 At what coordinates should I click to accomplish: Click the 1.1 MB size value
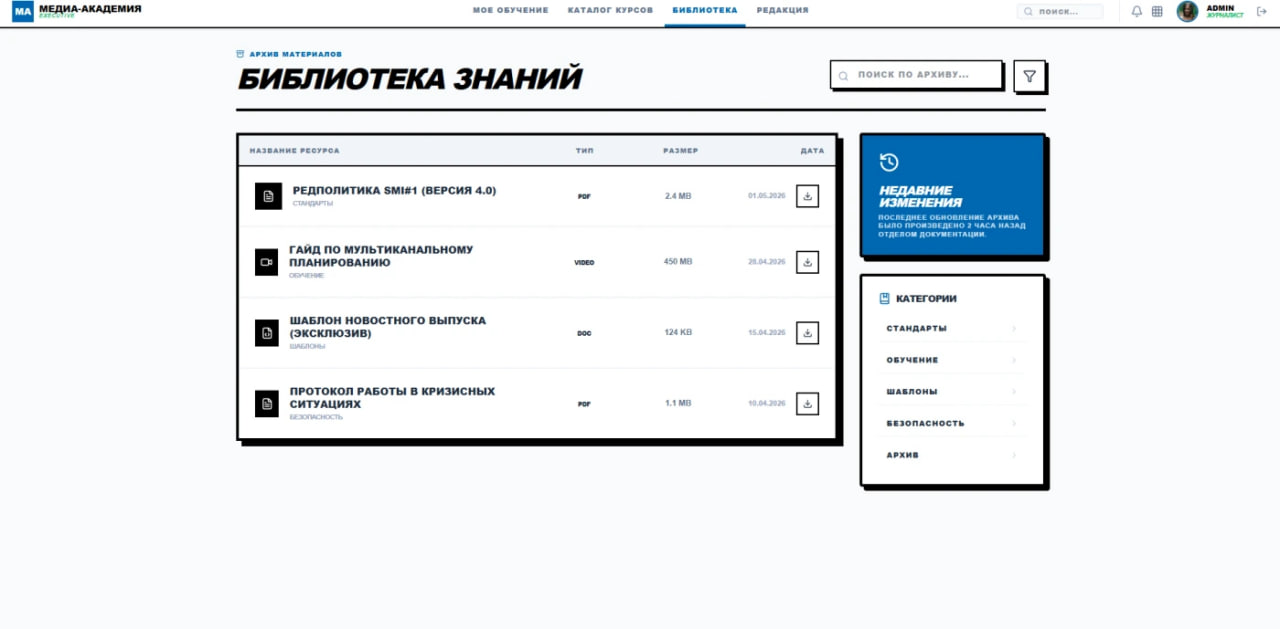point(678,403)
